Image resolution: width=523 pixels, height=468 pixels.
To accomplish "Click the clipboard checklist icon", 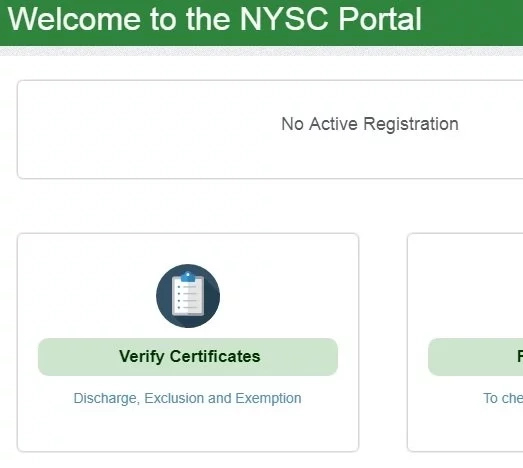I will tap(188, 296).
